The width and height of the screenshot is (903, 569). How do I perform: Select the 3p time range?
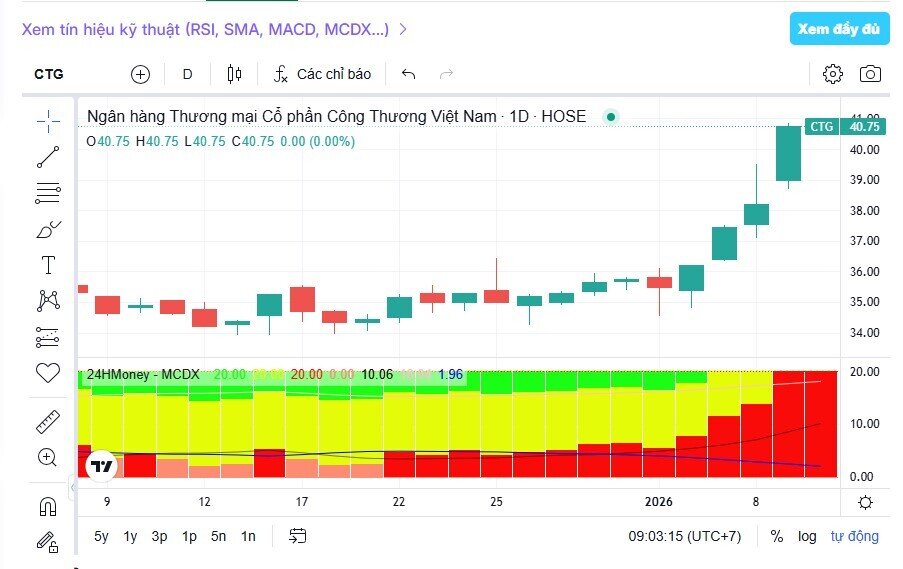coord(159,536)
